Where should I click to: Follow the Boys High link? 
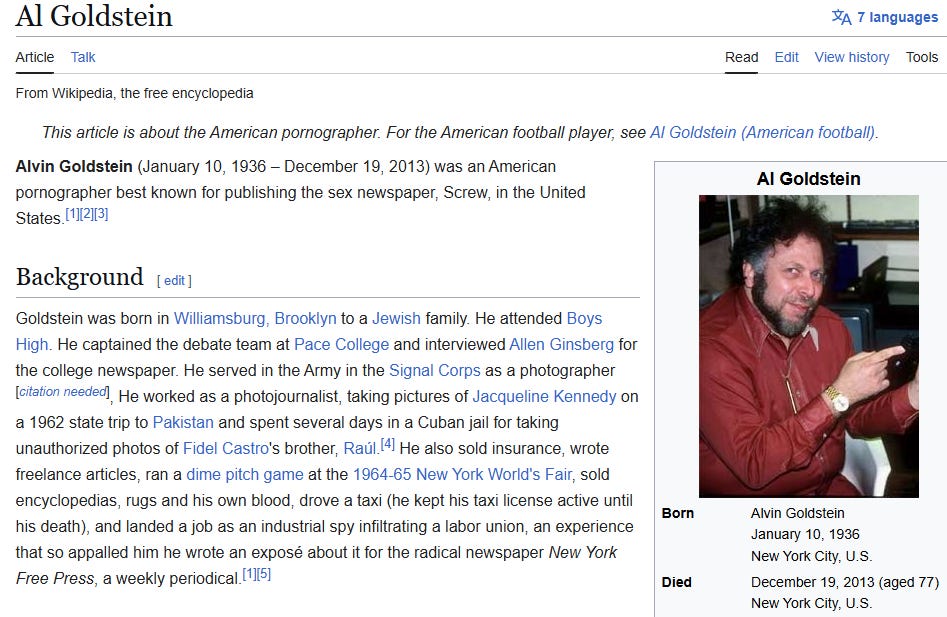pyautogui.click(x=584, y=318)
